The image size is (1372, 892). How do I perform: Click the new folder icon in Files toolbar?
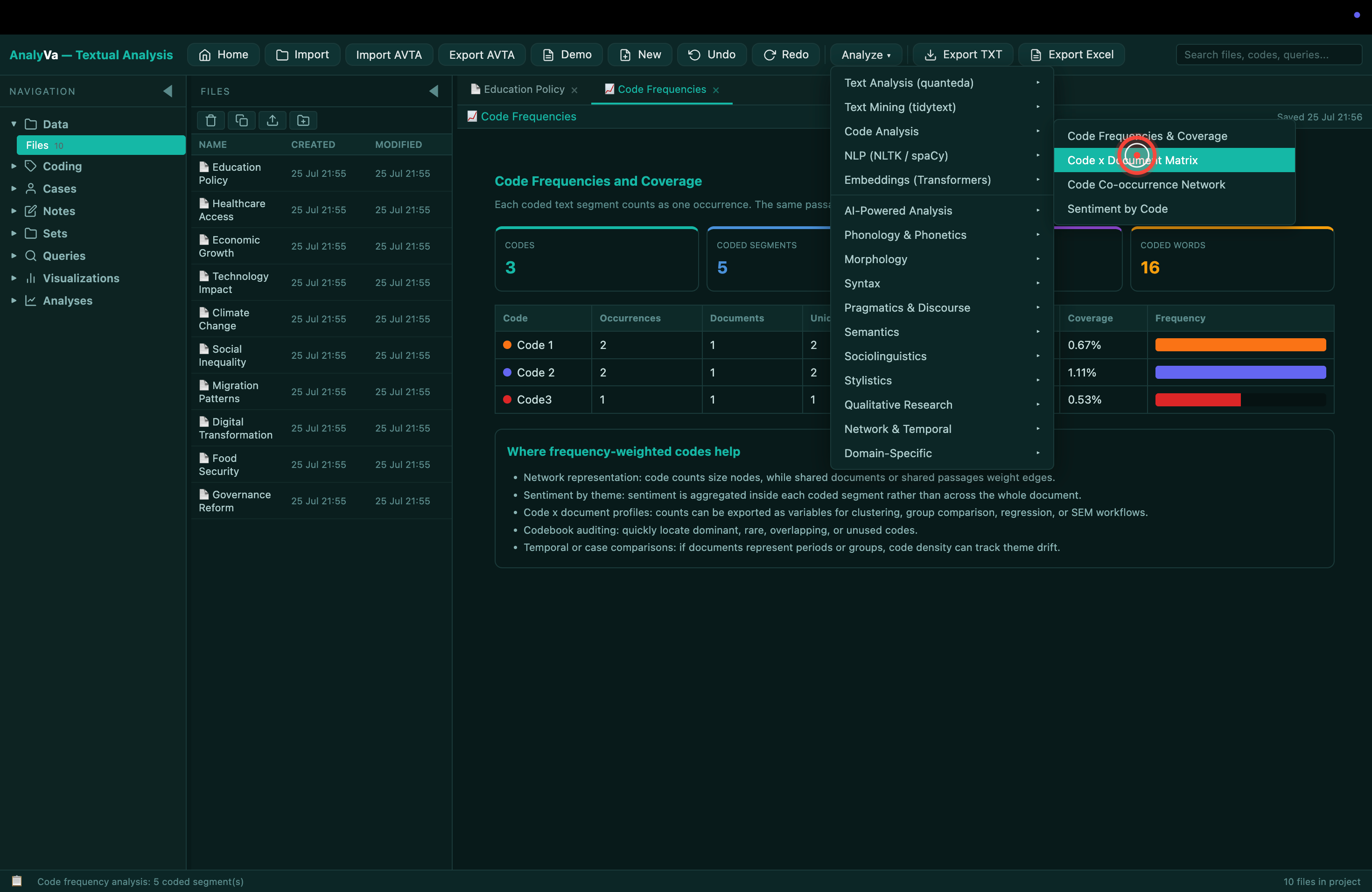(x=303, y=120)
